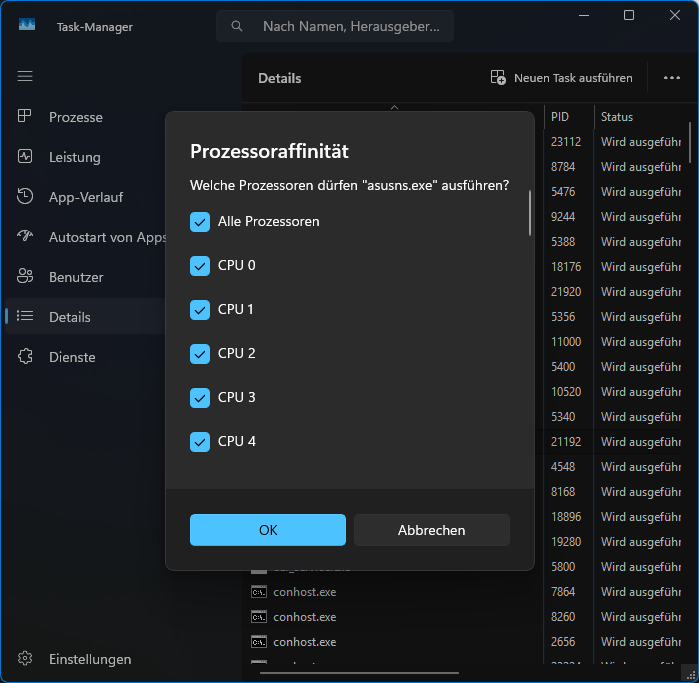Click the search field in the title bar
Screen dimensions: 699x683
tap(335, 26)
